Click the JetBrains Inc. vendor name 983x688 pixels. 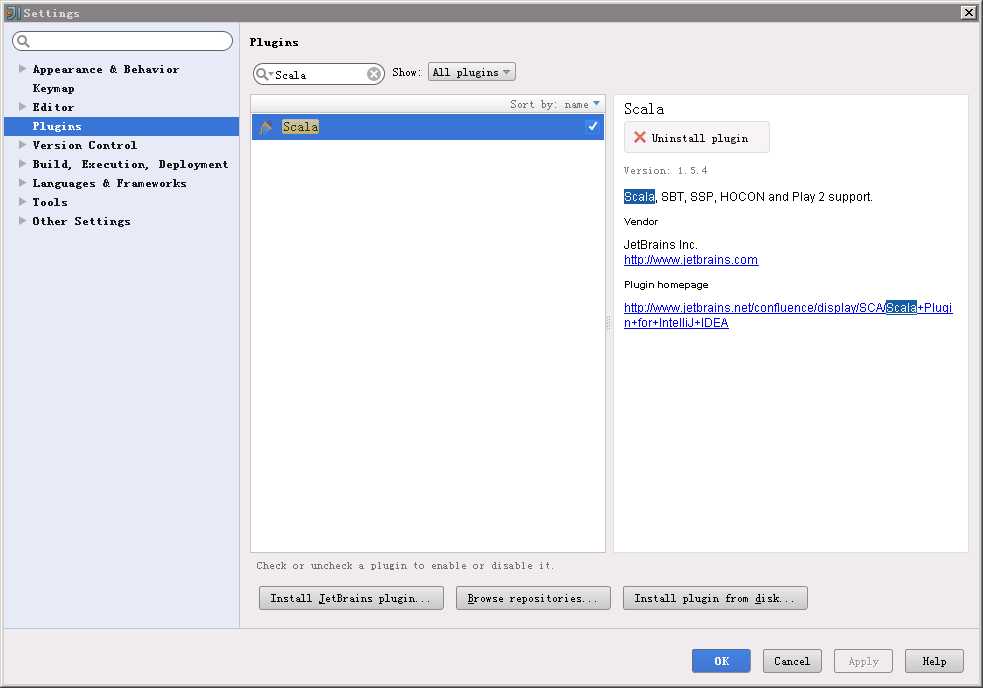(x=660, y=245)
